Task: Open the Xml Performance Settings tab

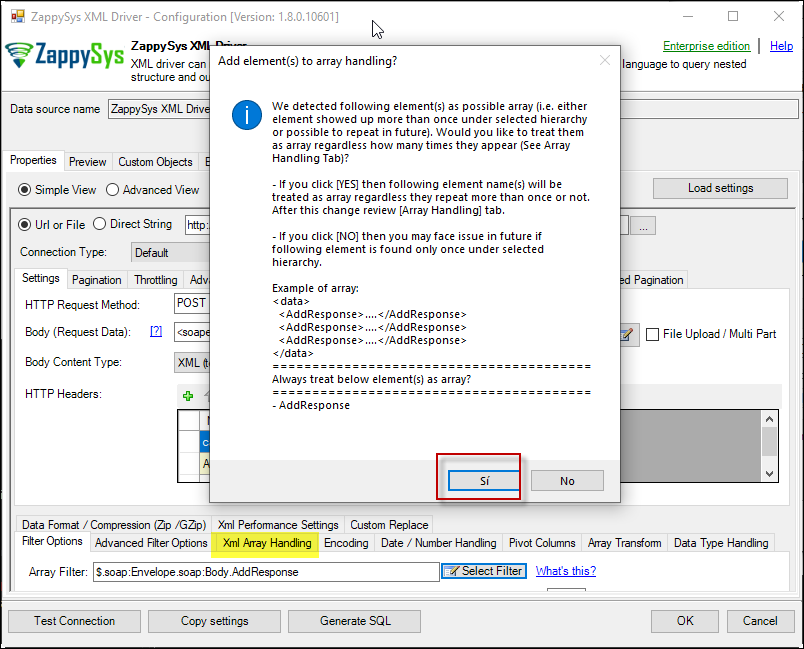Action: pos(278,525)
